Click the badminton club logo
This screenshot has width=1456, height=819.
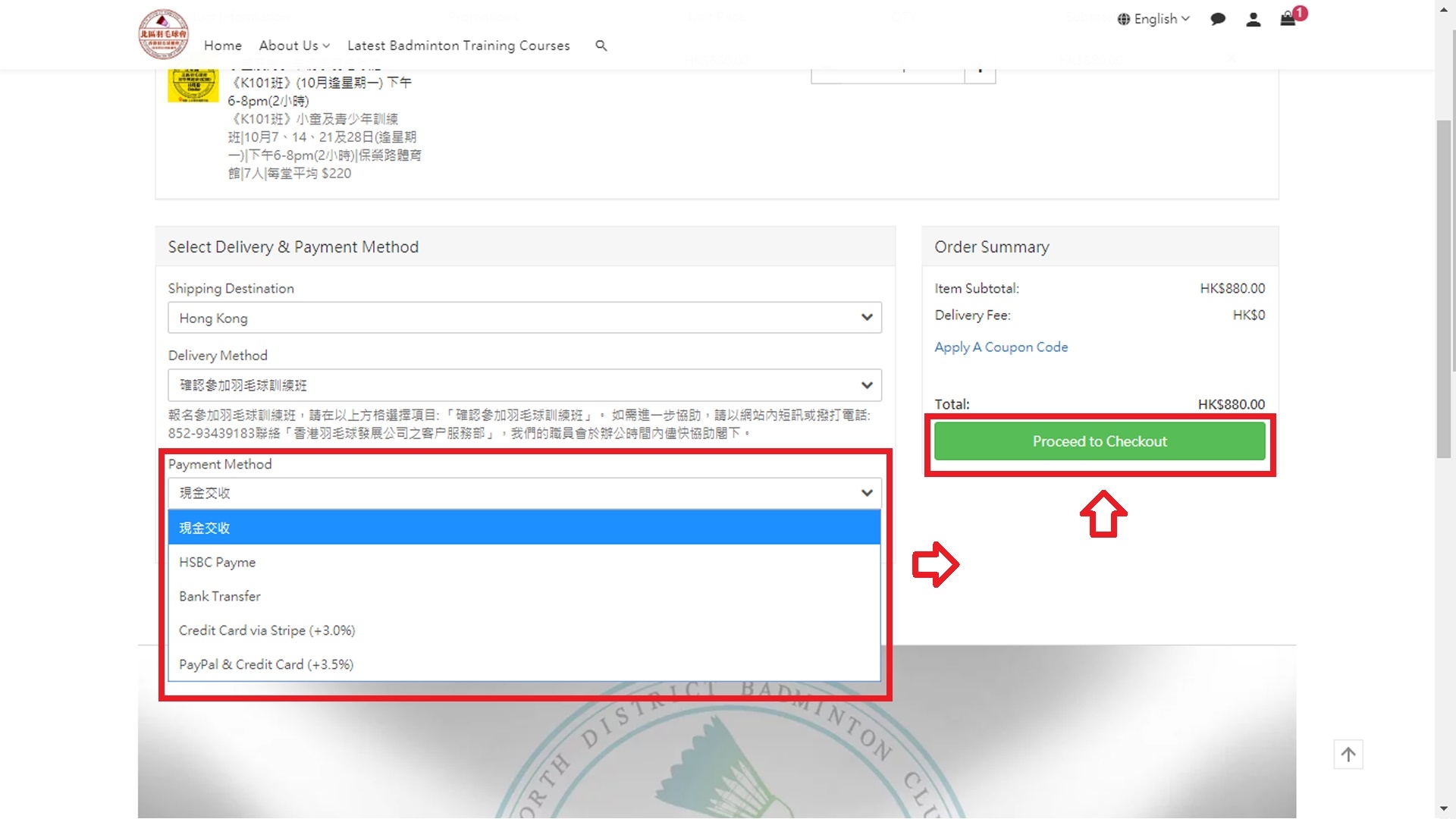point(163,34)
